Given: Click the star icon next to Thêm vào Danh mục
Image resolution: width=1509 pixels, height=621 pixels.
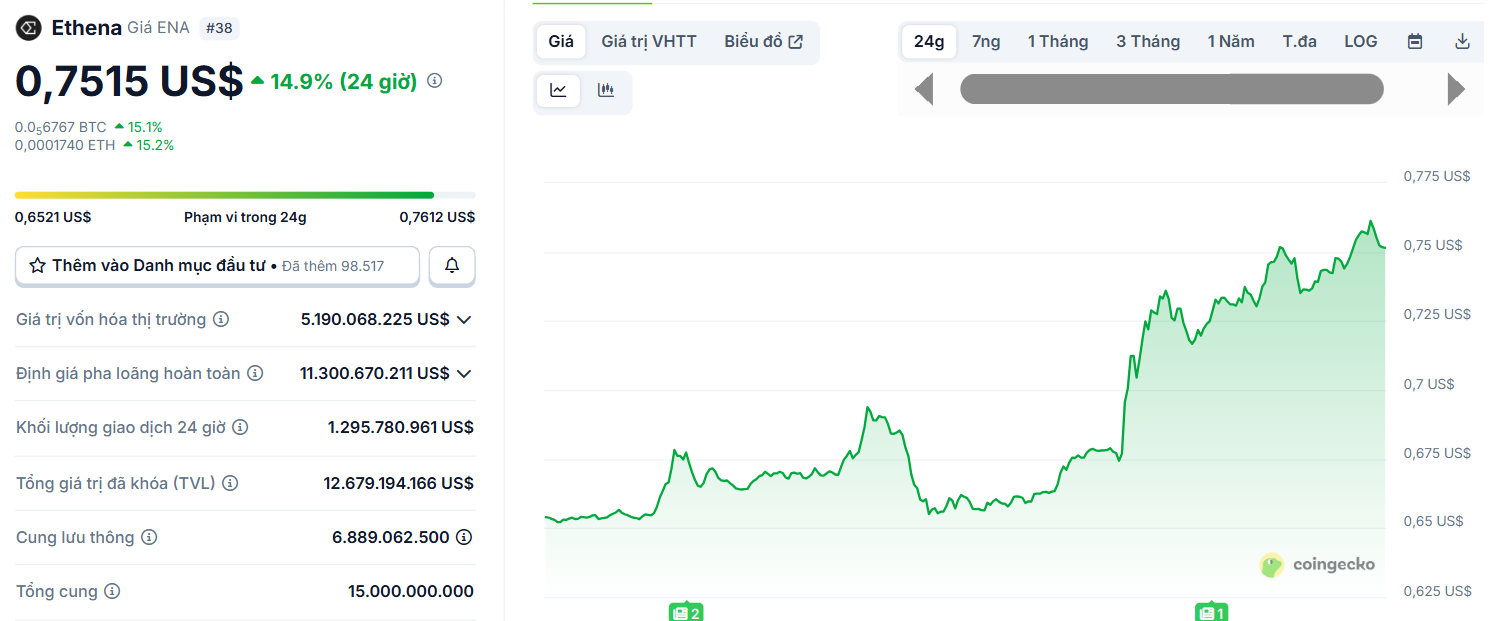Looking at the screenshot, I should coord(38,265).
